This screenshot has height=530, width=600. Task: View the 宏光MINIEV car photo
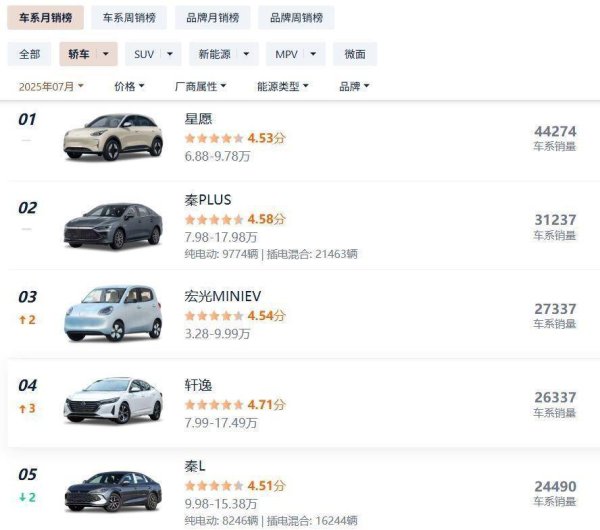click(x=113, y=312)
